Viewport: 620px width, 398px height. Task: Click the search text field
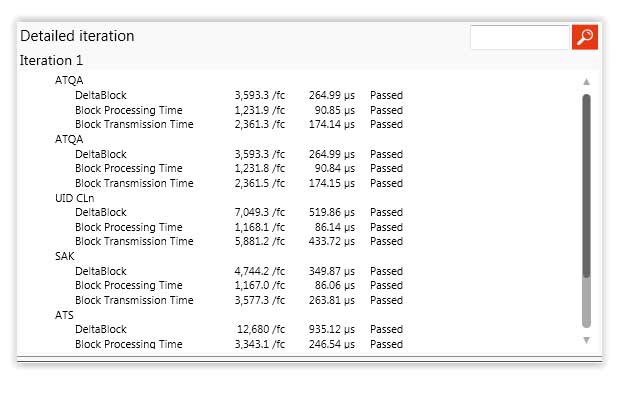pos(520,37)
